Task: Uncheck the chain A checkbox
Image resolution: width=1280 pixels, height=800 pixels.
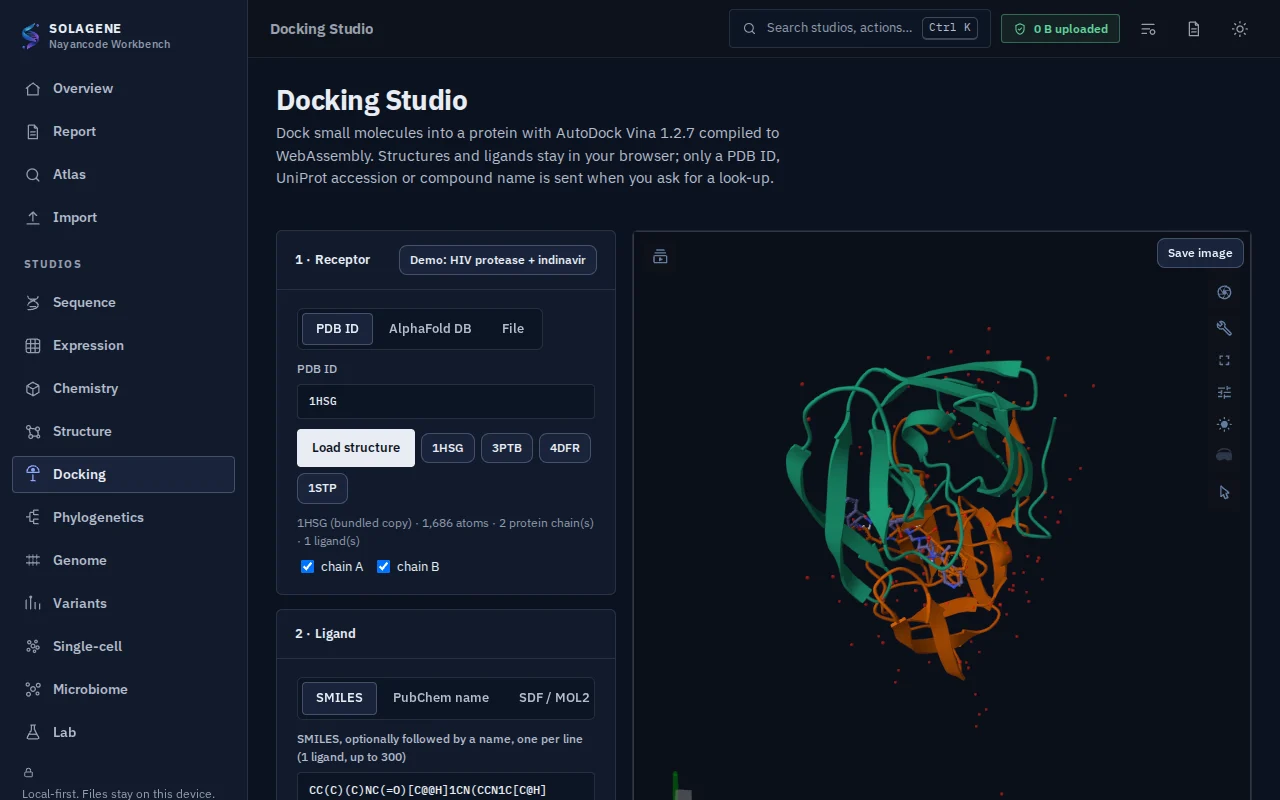Action: click(308, 567)
